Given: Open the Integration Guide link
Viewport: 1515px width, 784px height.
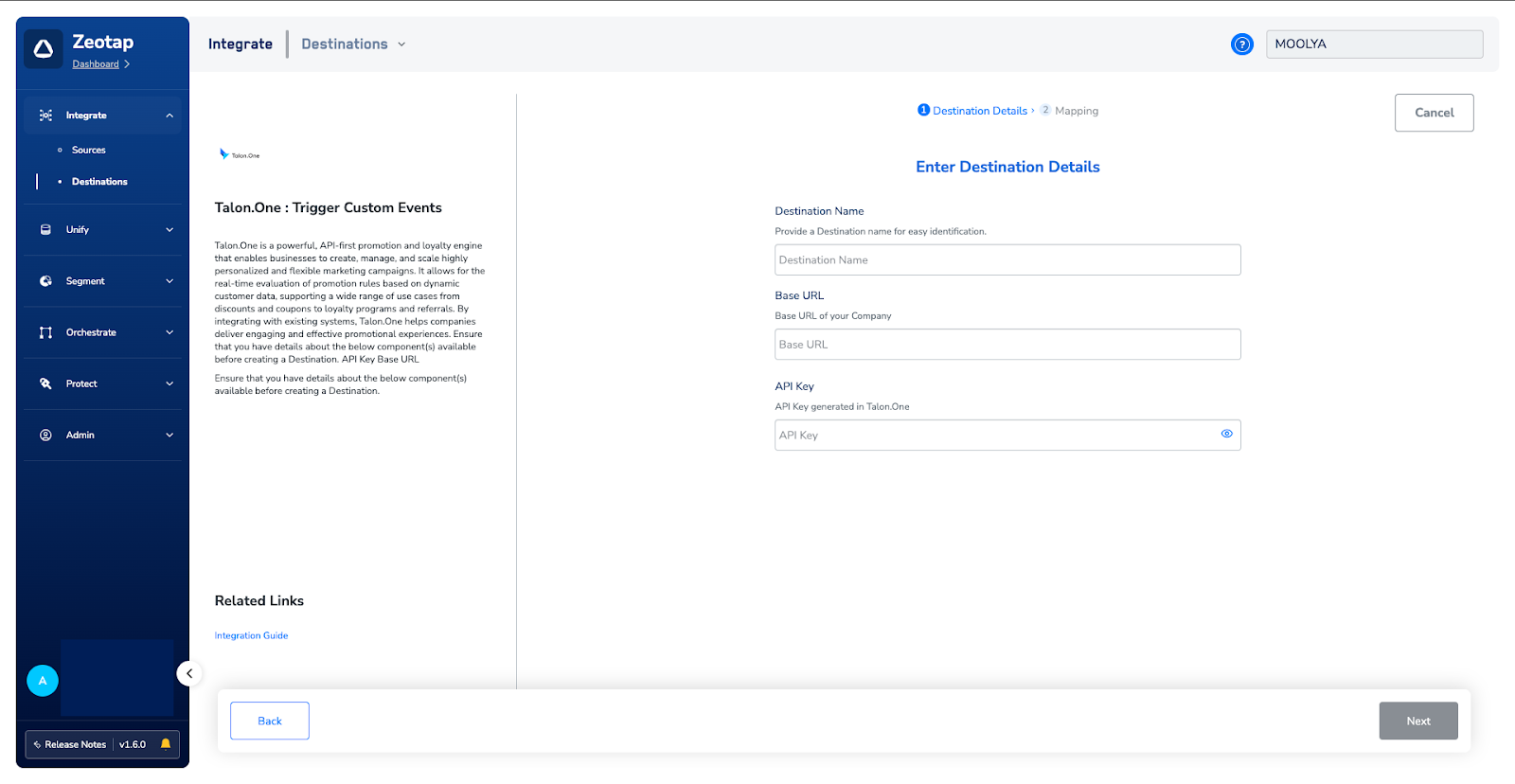Looking at the screenshot, I should pyautogui.click(x=251, y=636).
